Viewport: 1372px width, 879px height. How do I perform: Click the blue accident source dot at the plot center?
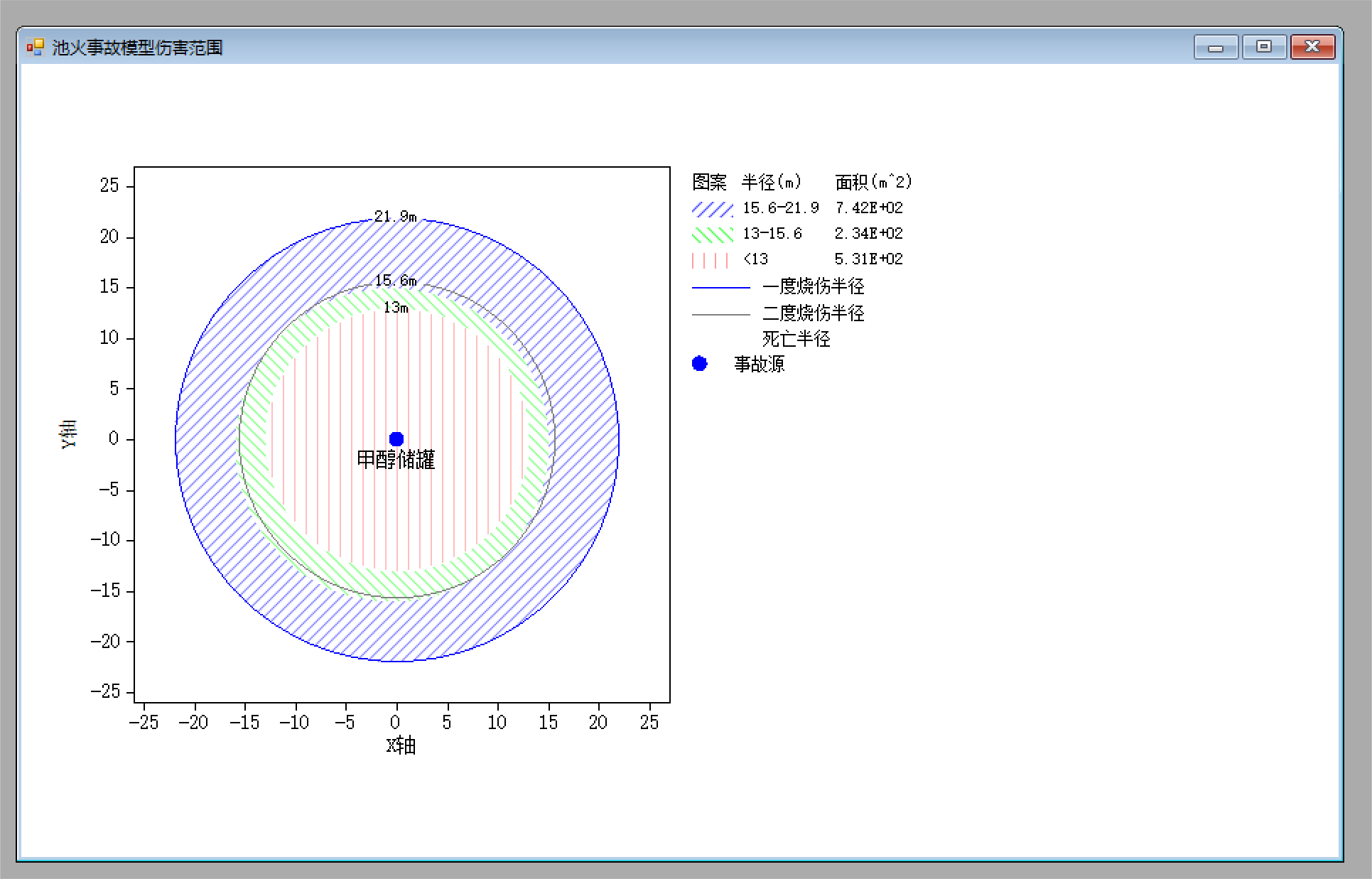point(396,439)
